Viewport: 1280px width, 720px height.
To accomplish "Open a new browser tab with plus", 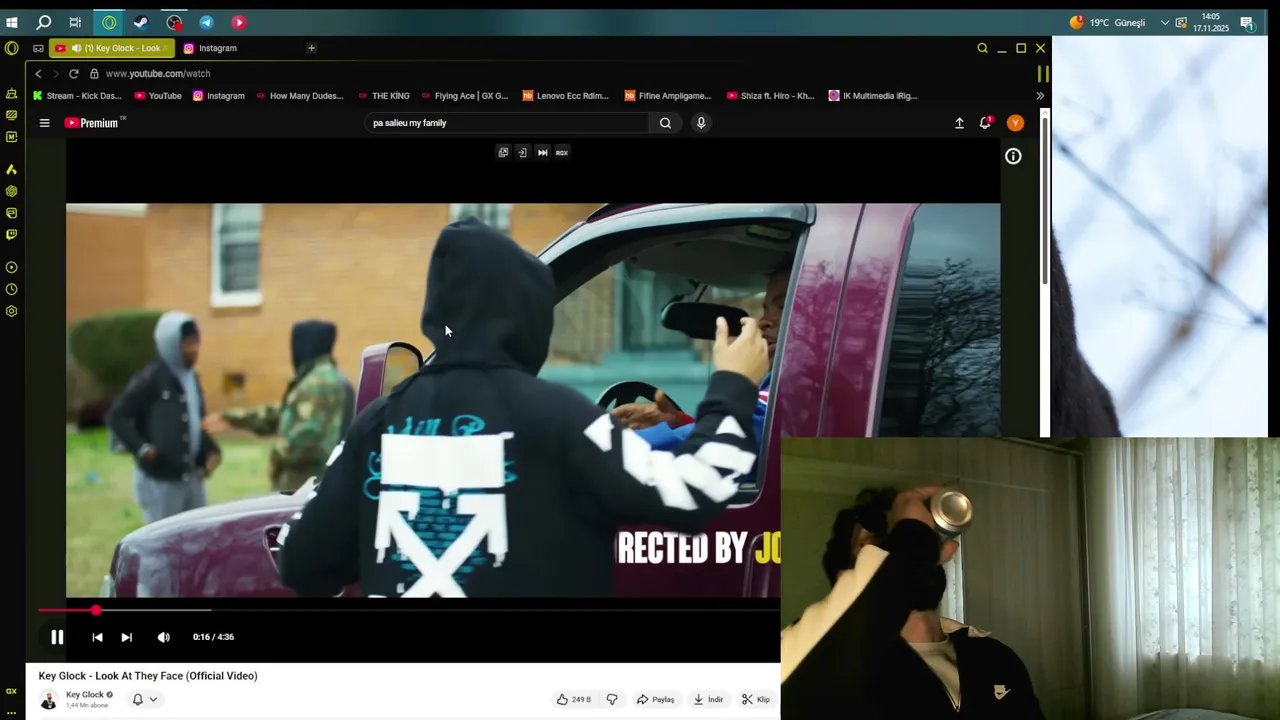I will 311,48.
